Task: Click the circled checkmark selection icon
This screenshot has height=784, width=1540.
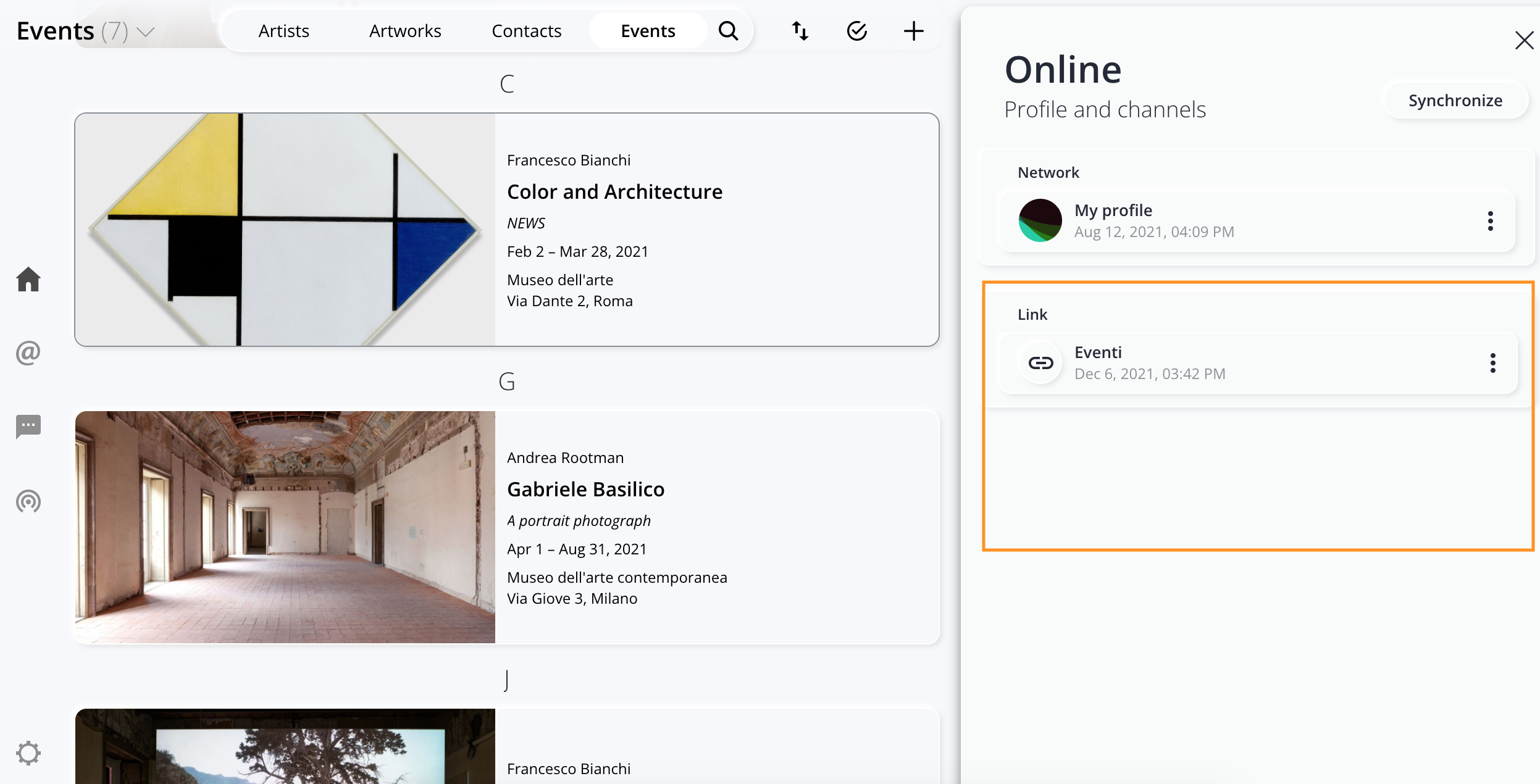Action: [x=857, y=31]
